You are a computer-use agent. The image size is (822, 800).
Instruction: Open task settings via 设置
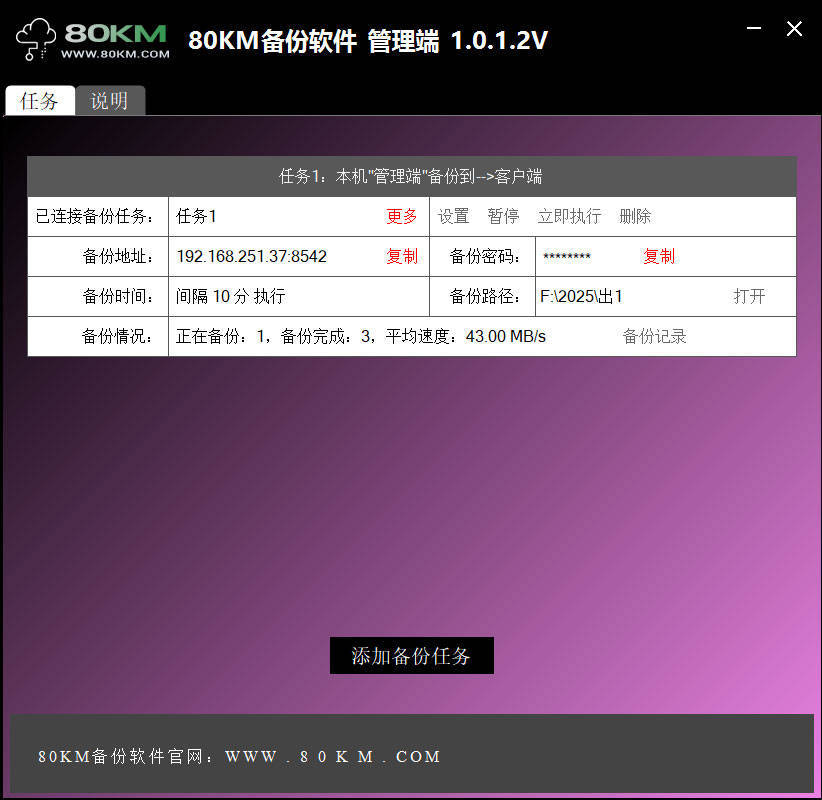coord(453,216)
